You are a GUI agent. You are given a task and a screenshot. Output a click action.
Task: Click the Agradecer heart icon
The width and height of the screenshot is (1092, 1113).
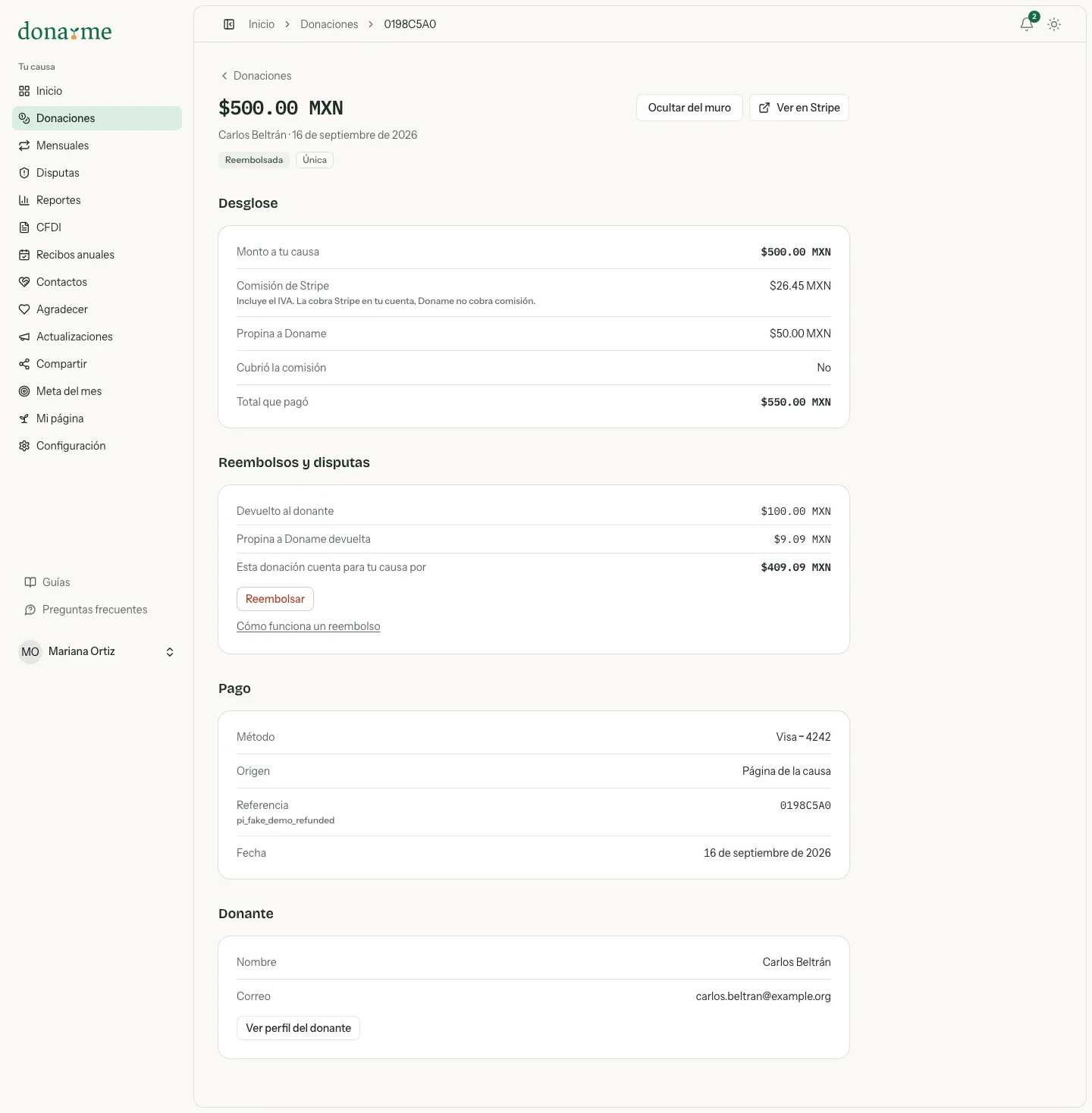(24, 309)
